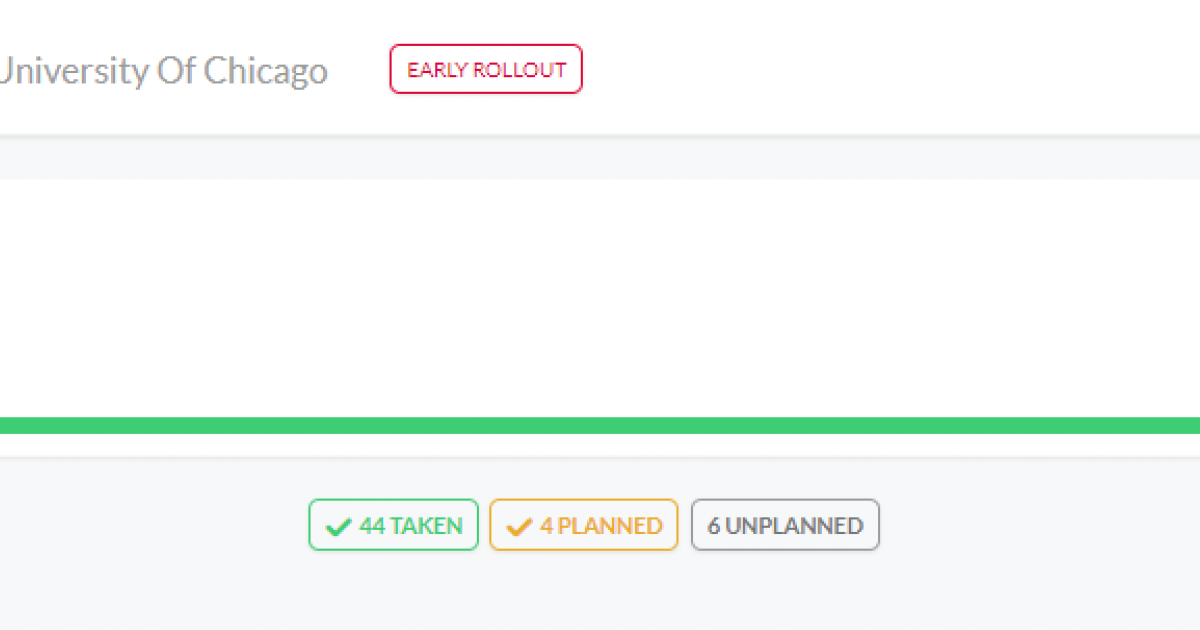Click the orange checkmark in the Planned badge
1200x630 pixels.
(x=519, y=526)
